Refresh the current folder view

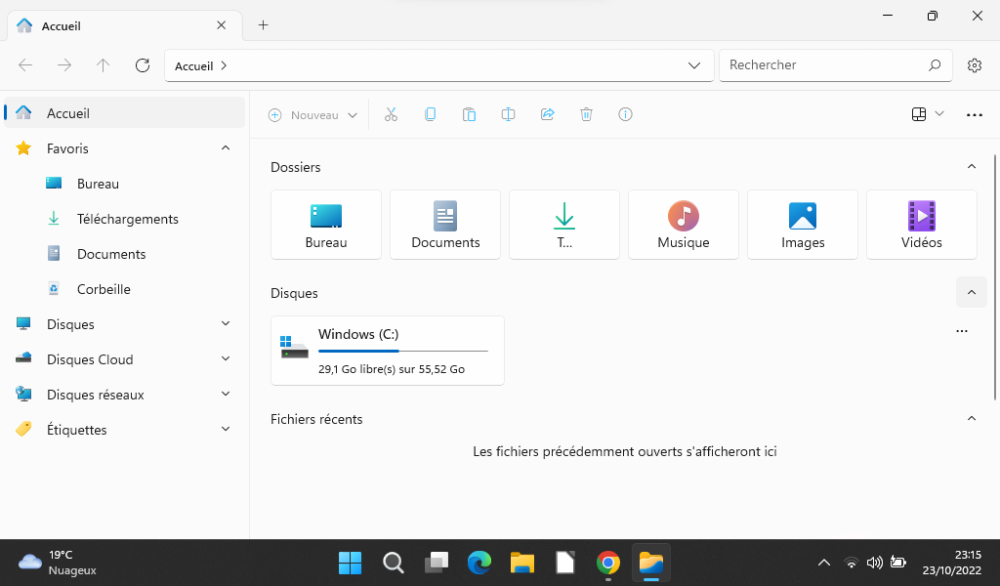tap(143, 65)
